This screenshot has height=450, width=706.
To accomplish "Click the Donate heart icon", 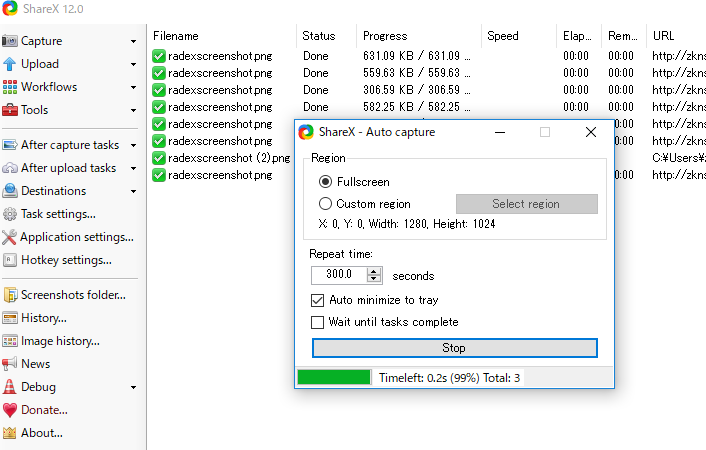I will pos(9,410).
